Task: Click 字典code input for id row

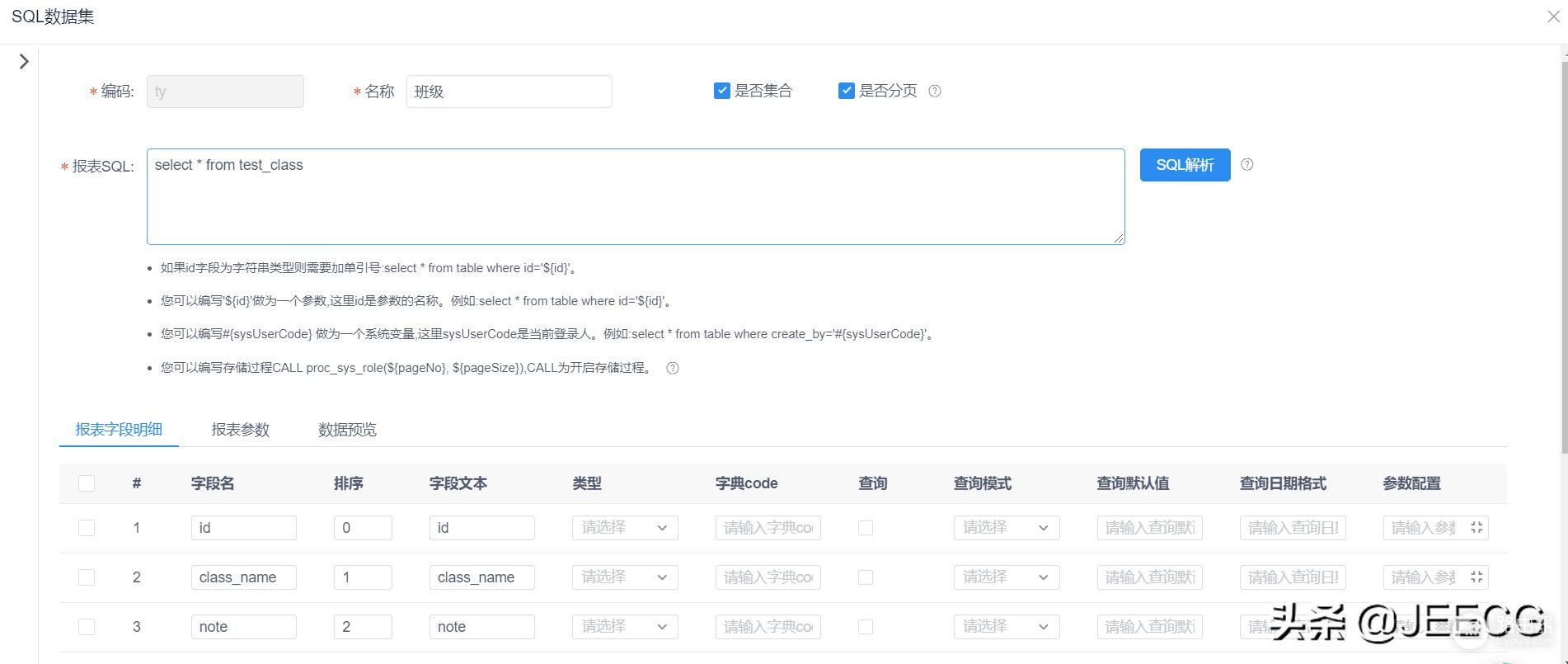Action: [768, 528]
